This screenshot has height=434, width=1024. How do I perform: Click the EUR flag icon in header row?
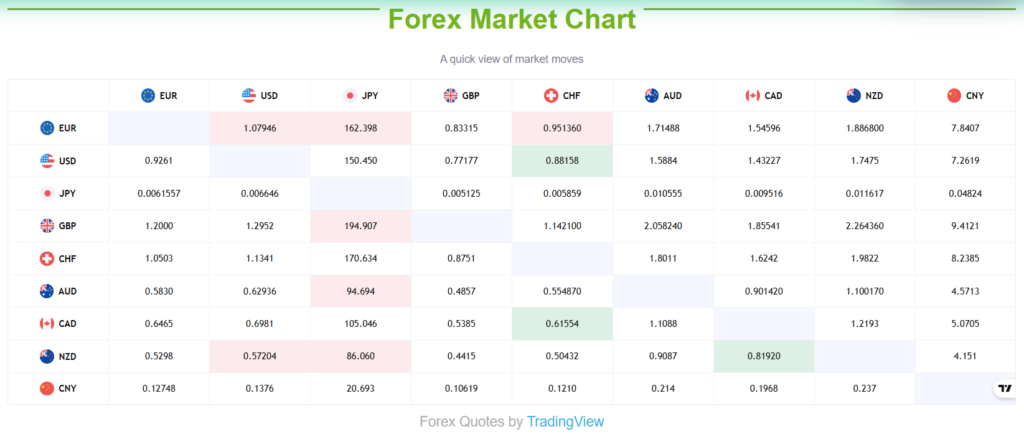click(x=149, y=96)
